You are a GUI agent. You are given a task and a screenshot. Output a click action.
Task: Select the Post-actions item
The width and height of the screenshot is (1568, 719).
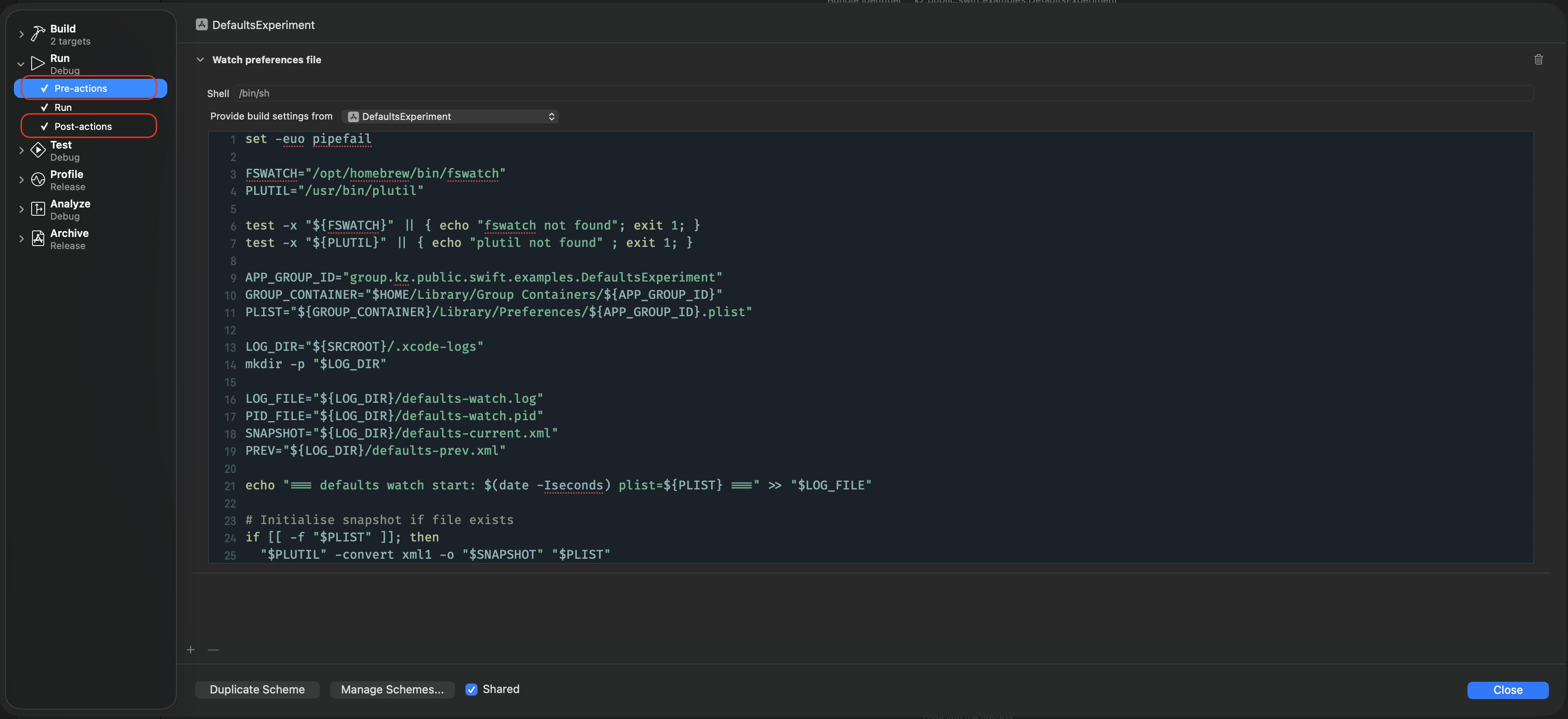coord(83,126)
